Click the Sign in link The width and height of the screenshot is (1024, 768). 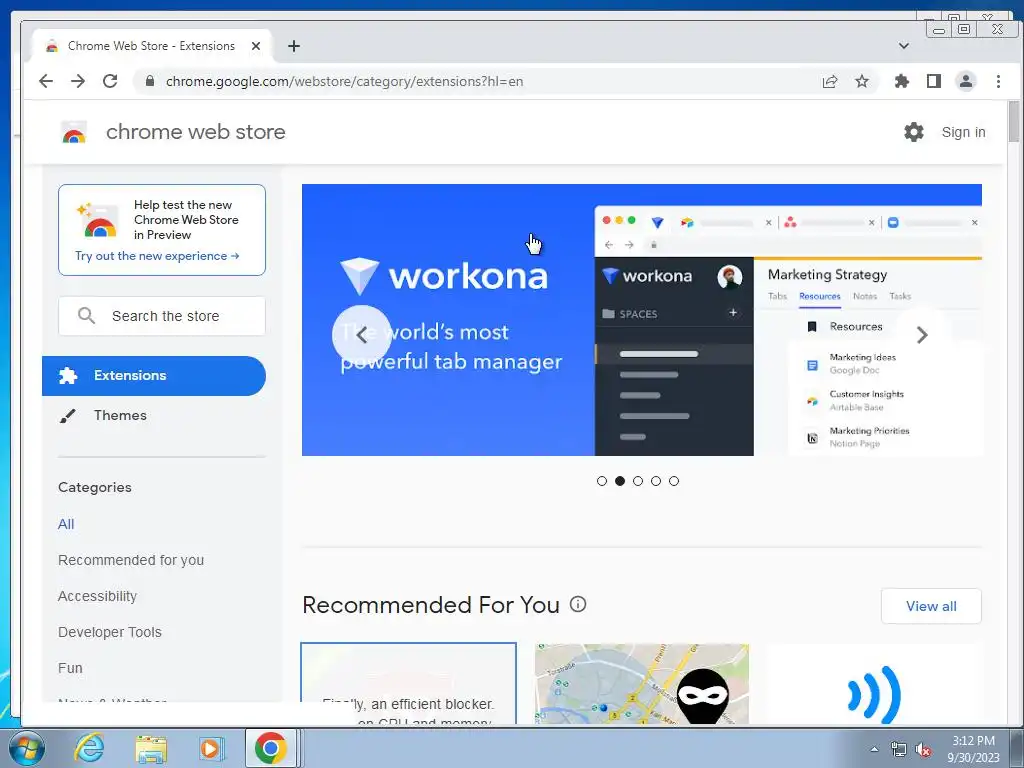pos(963,132)
